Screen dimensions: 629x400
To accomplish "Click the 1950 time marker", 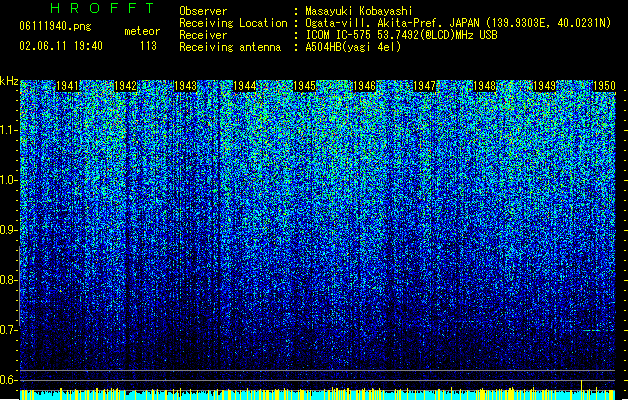I will (x=604, y=86).
